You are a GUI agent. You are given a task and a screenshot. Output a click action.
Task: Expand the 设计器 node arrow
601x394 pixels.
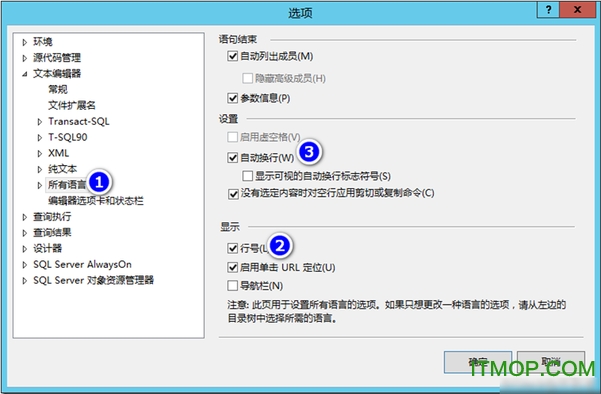click(25, 249)
